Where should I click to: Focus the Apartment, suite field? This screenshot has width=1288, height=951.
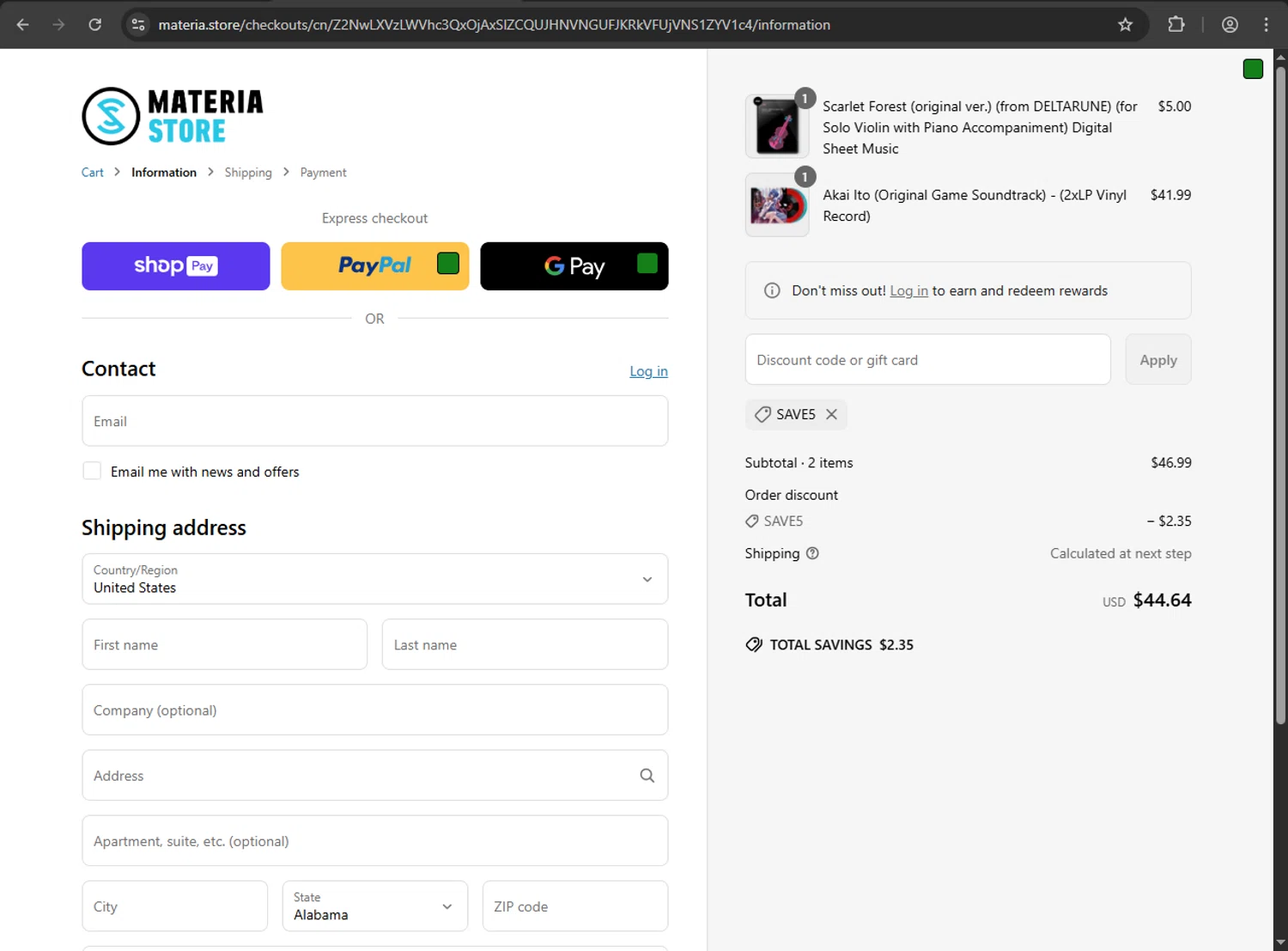pyautogui.click(x=374, y=841)
